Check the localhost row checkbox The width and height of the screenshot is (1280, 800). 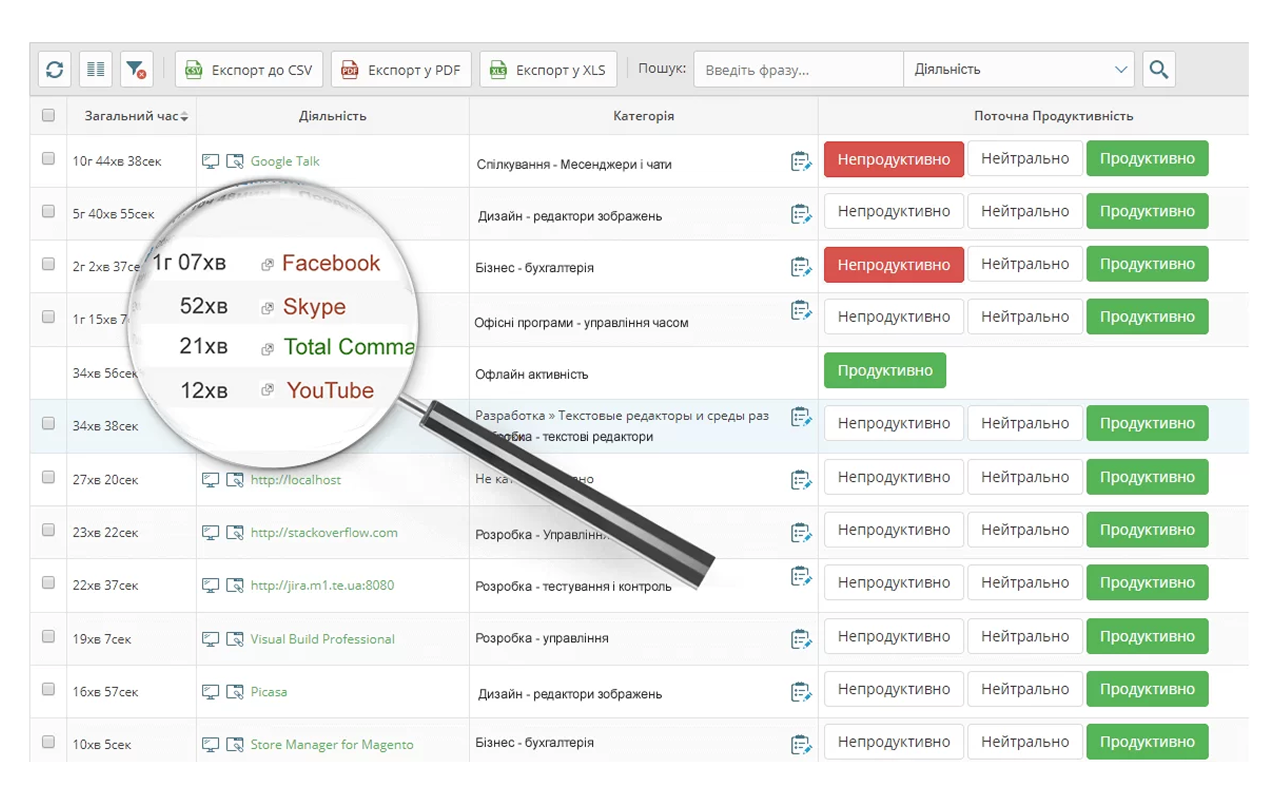click(x=48, y=477)
